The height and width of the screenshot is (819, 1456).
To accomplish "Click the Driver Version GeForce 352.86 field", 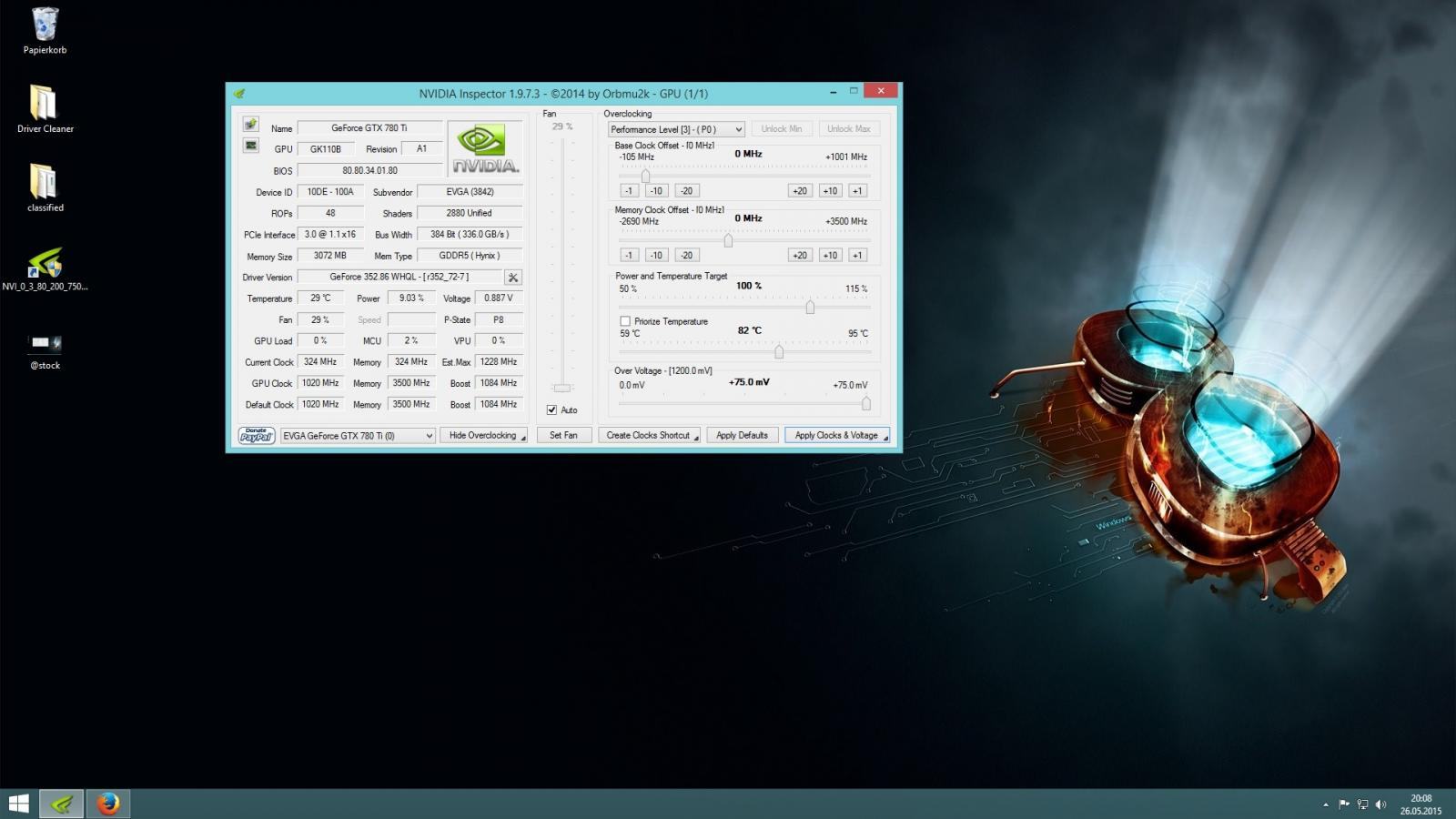I will tap(399, 277).
